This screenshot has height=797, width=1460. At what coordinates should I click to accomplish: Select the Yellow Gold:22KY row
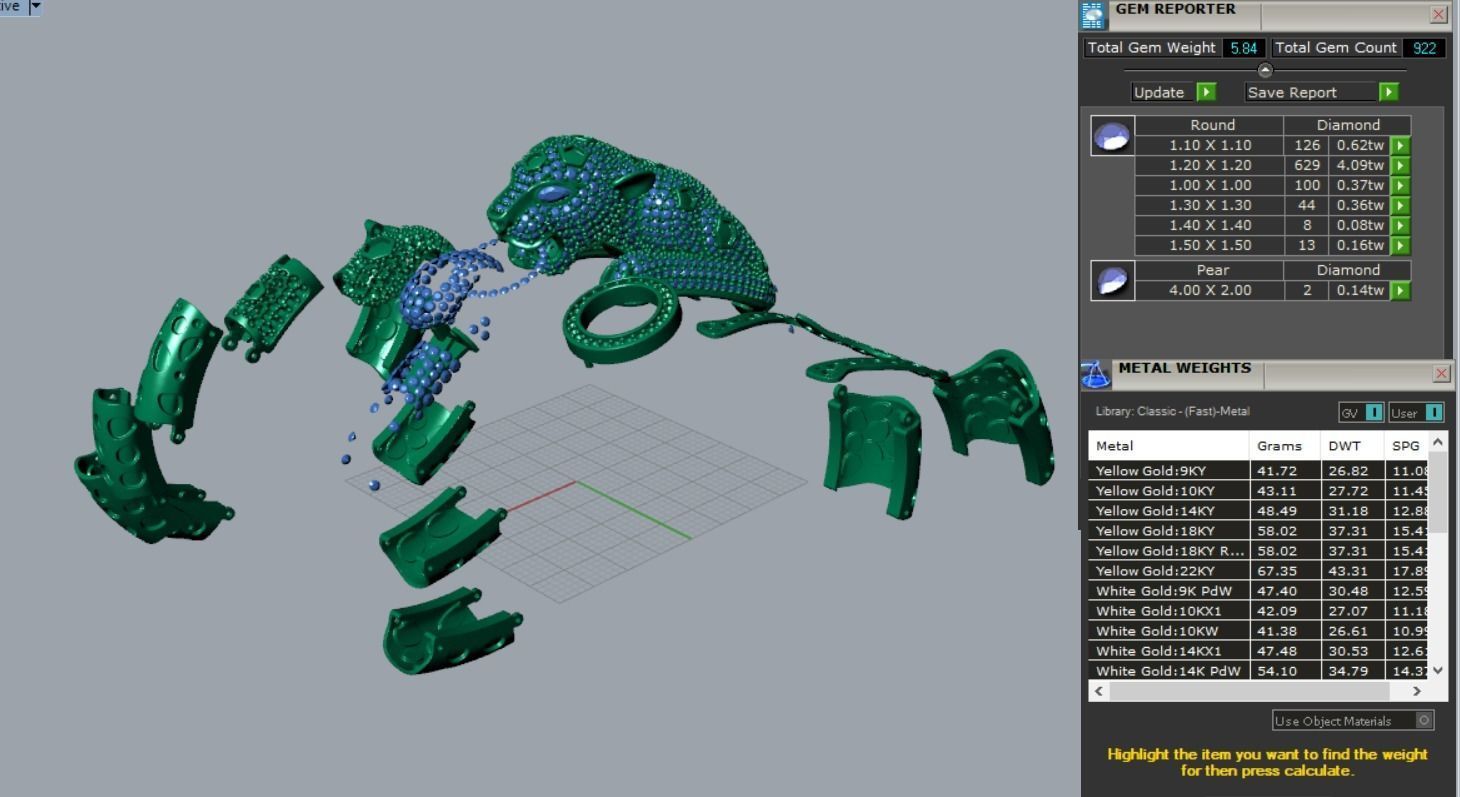pyautogui.click(x=1259, y=570)
